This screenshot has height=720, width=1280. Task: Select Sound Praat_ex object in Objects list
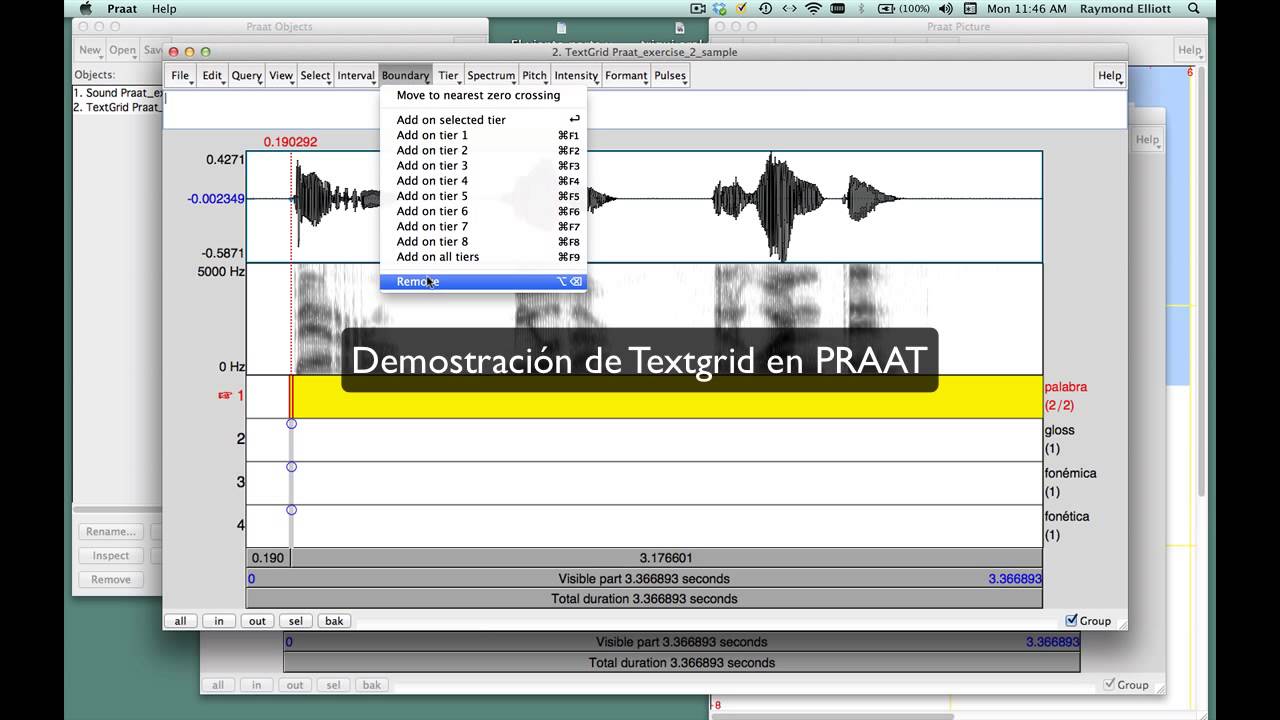[118, 93]
